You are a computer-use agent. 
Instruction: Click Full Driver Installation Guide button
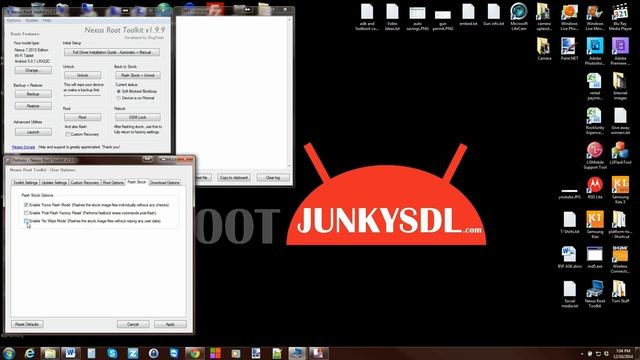click(112, 53)
